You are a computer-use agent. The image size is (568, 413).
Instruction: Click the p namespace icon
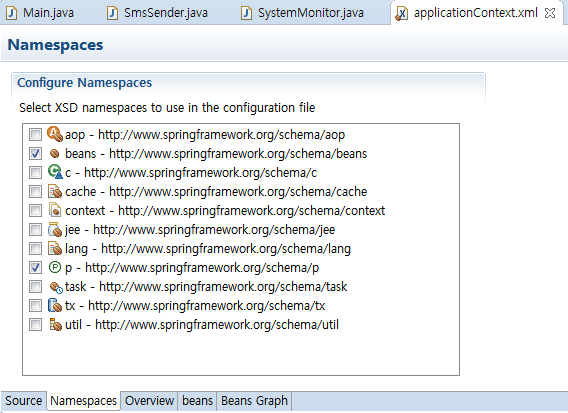(x=55, y=267)
